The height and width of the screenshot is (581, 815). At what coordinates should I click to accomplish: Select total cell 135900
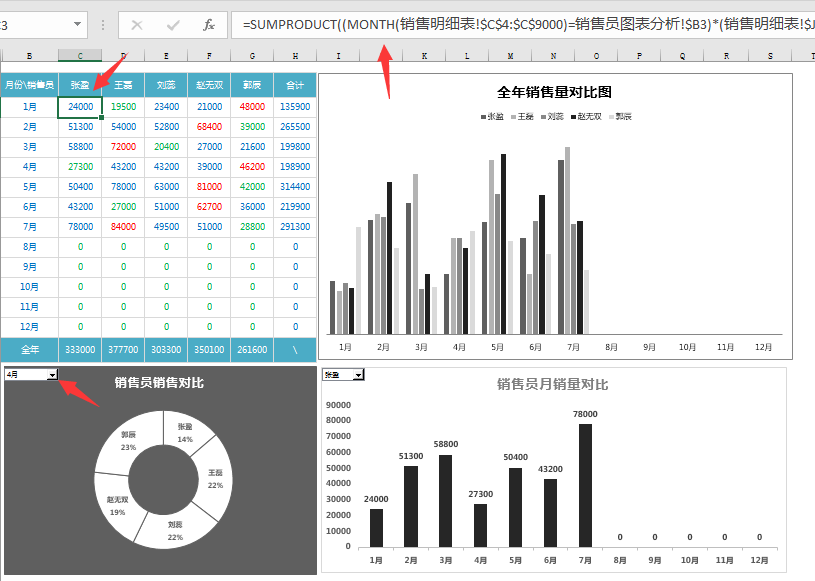tap(295, 107)
